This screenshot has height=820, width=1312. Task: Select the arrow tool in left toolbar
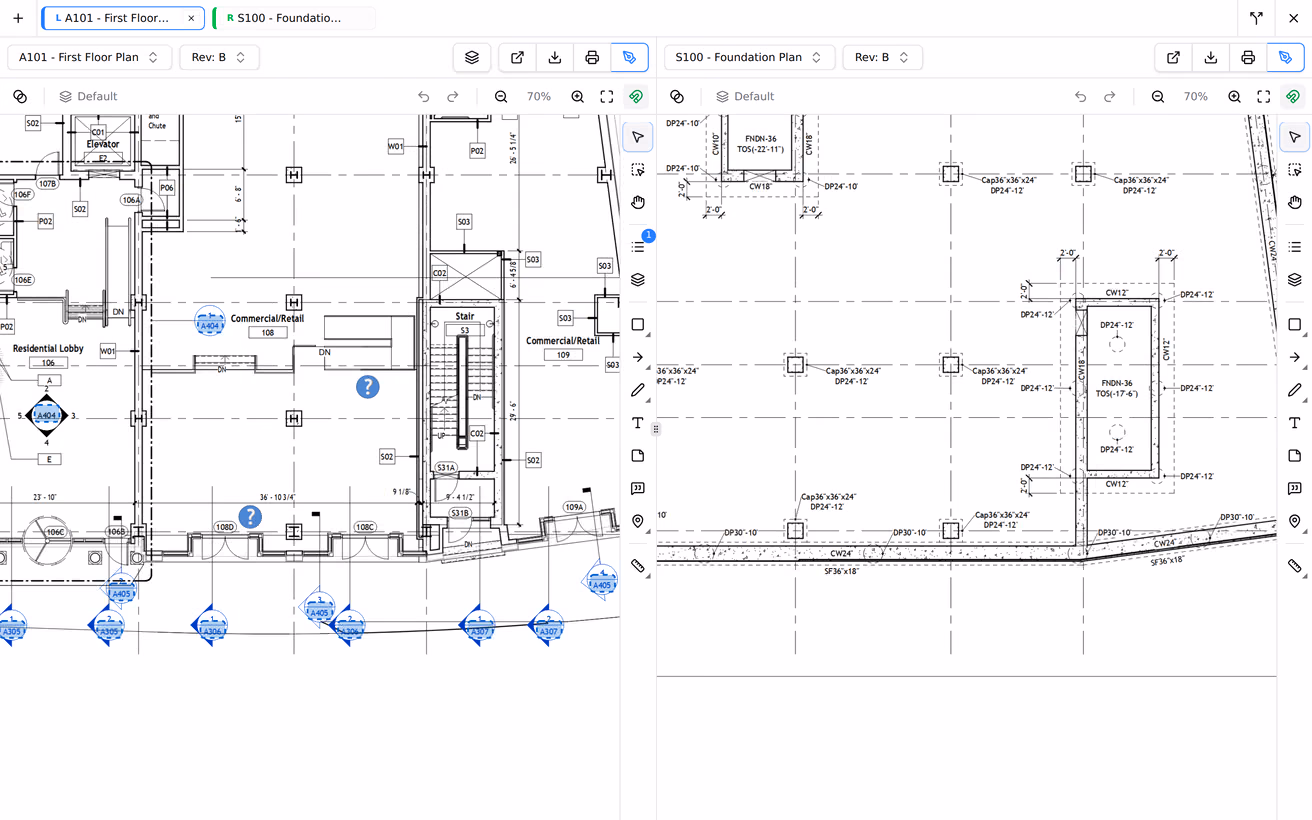click(638, 357)
